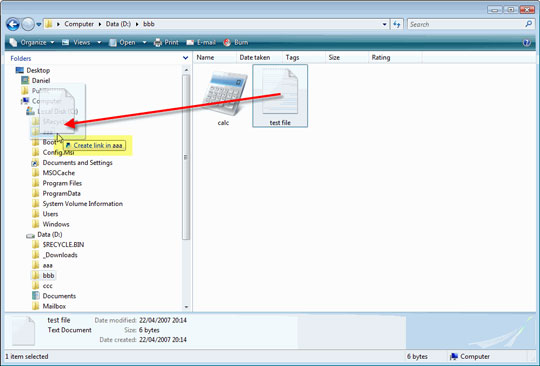
Task: Click the Print toolbar button
Action: 166,42
